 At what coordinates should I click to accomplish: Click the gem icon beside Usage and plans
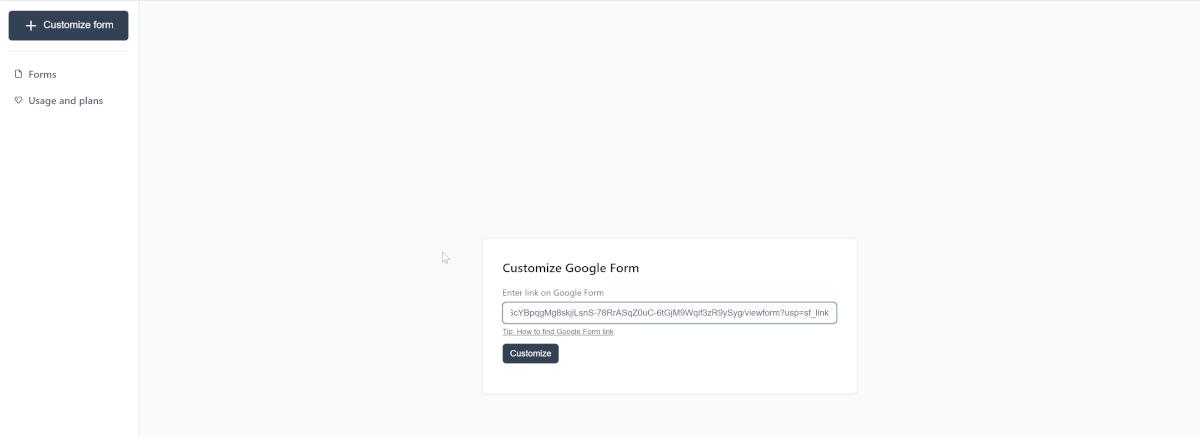[18, 100]
